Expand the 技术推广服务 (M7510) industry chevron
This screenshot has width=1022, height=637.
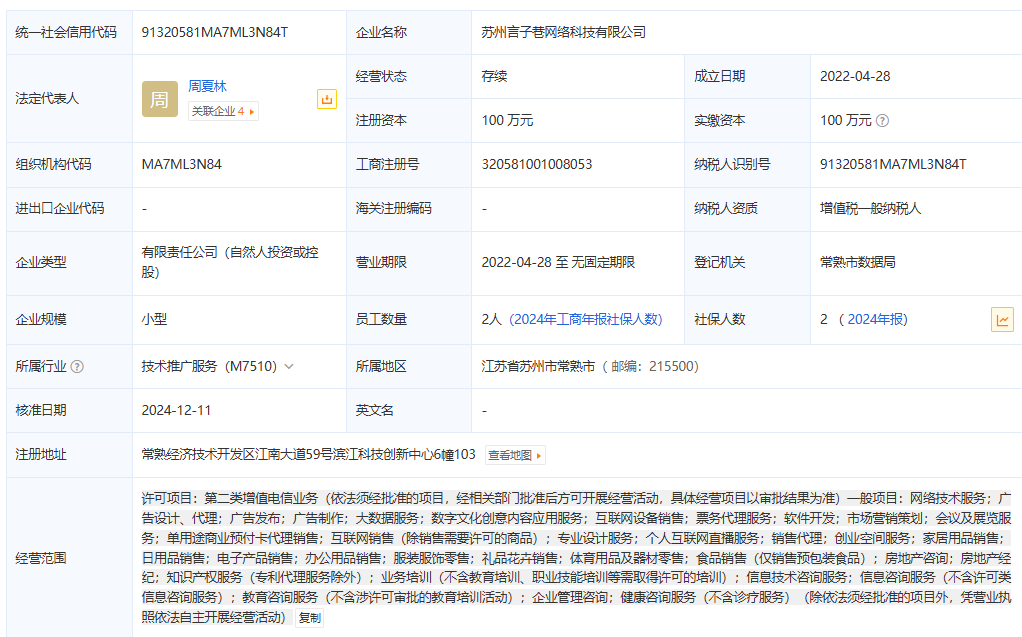point(289,367)
